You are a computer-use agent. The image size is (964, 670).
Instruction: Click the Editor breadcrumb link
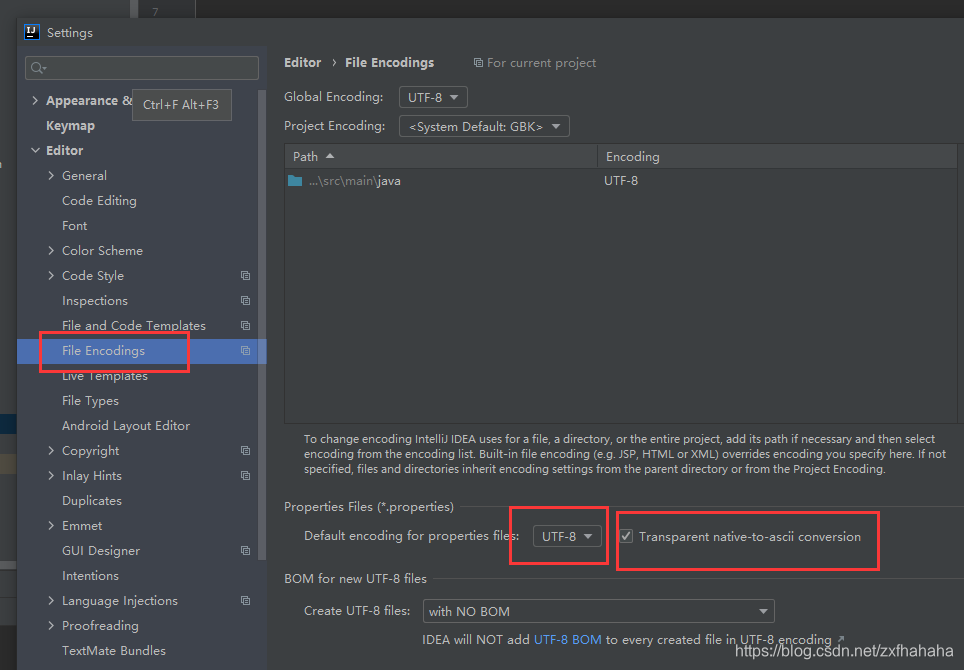[302, 63]
